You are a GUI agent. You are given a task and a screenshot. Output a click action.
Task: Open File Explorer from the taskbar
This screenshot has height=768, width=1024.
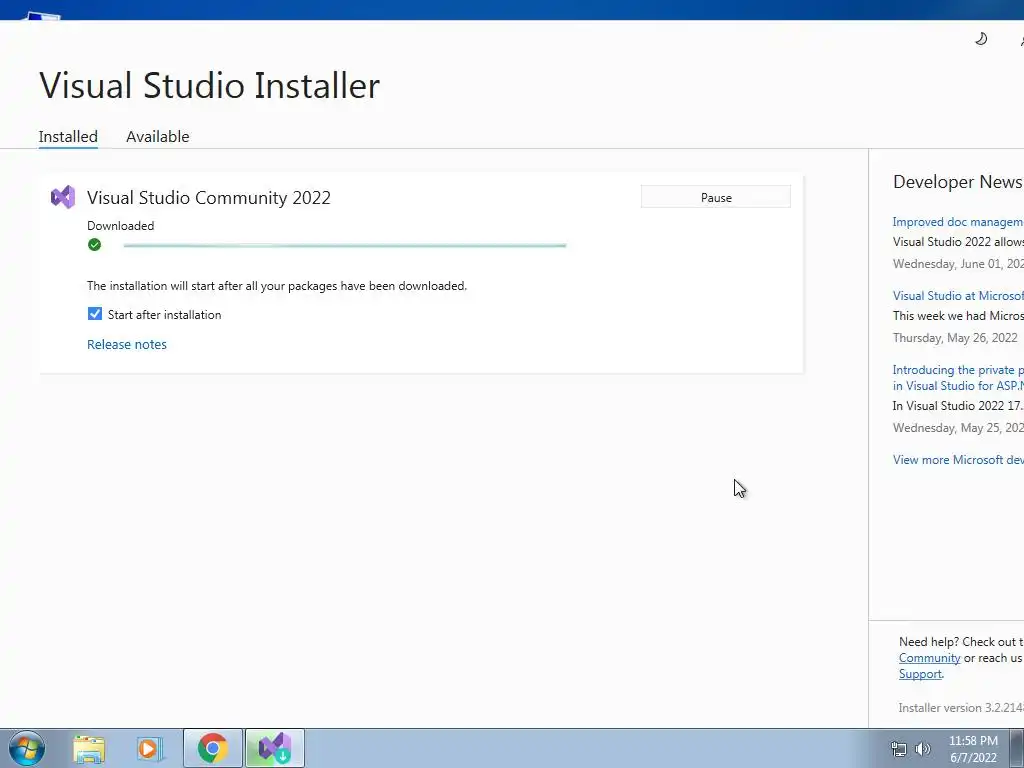88,749
